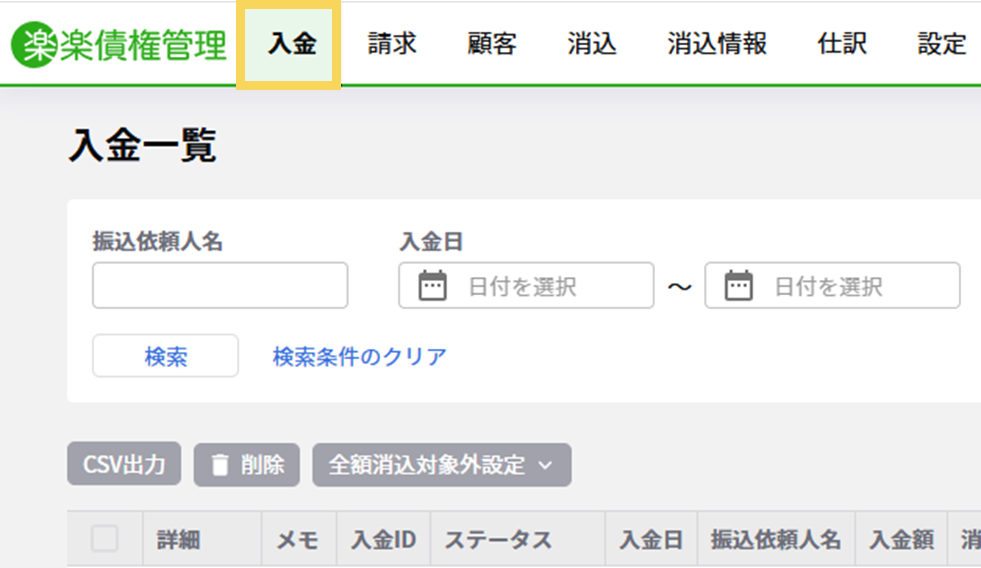This screenshot has height=568, width=981.
Task: Click the 入金日 table column header
Action: point(651,540)
